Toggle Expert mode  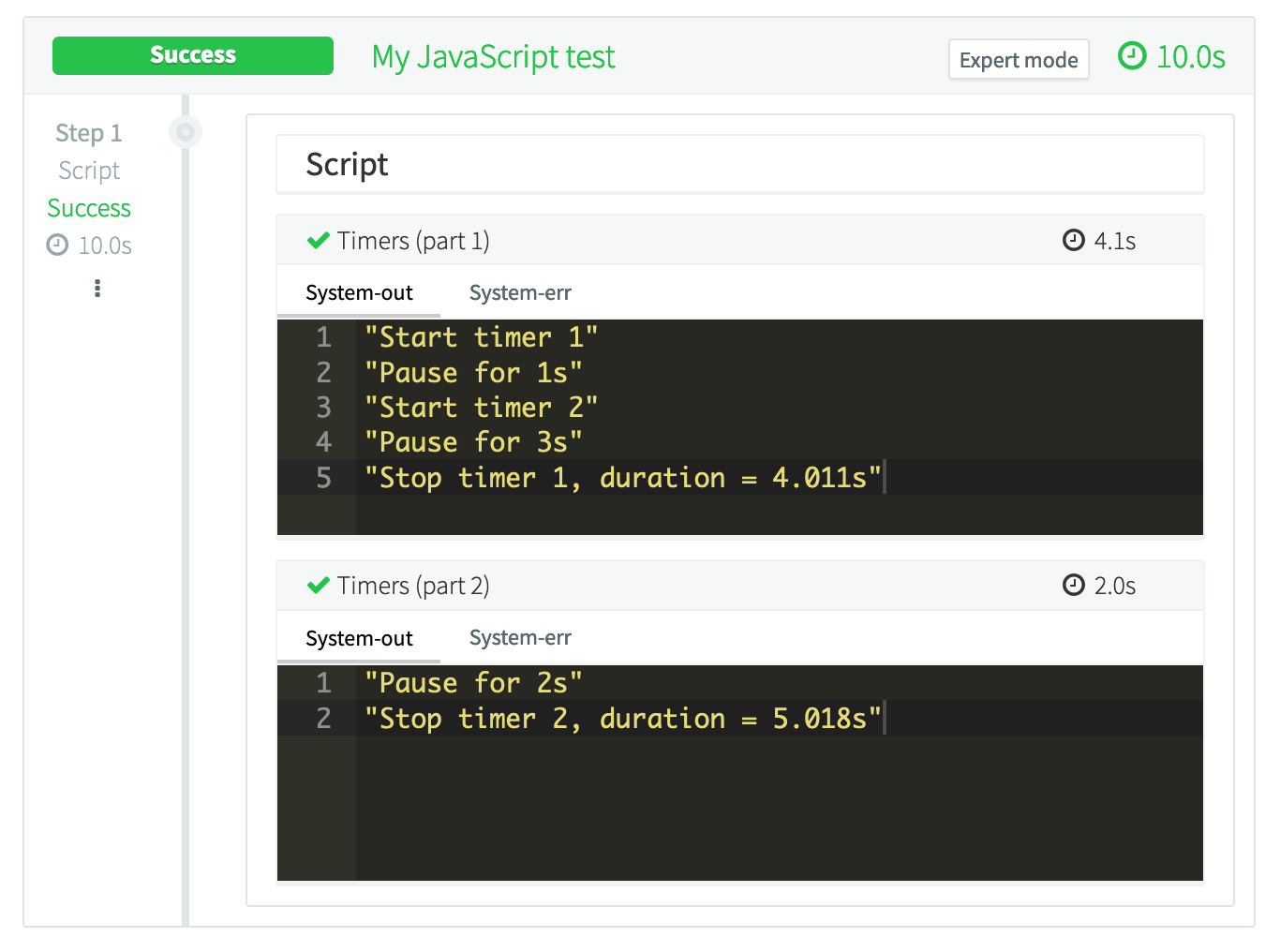(x=1019, y=60)
